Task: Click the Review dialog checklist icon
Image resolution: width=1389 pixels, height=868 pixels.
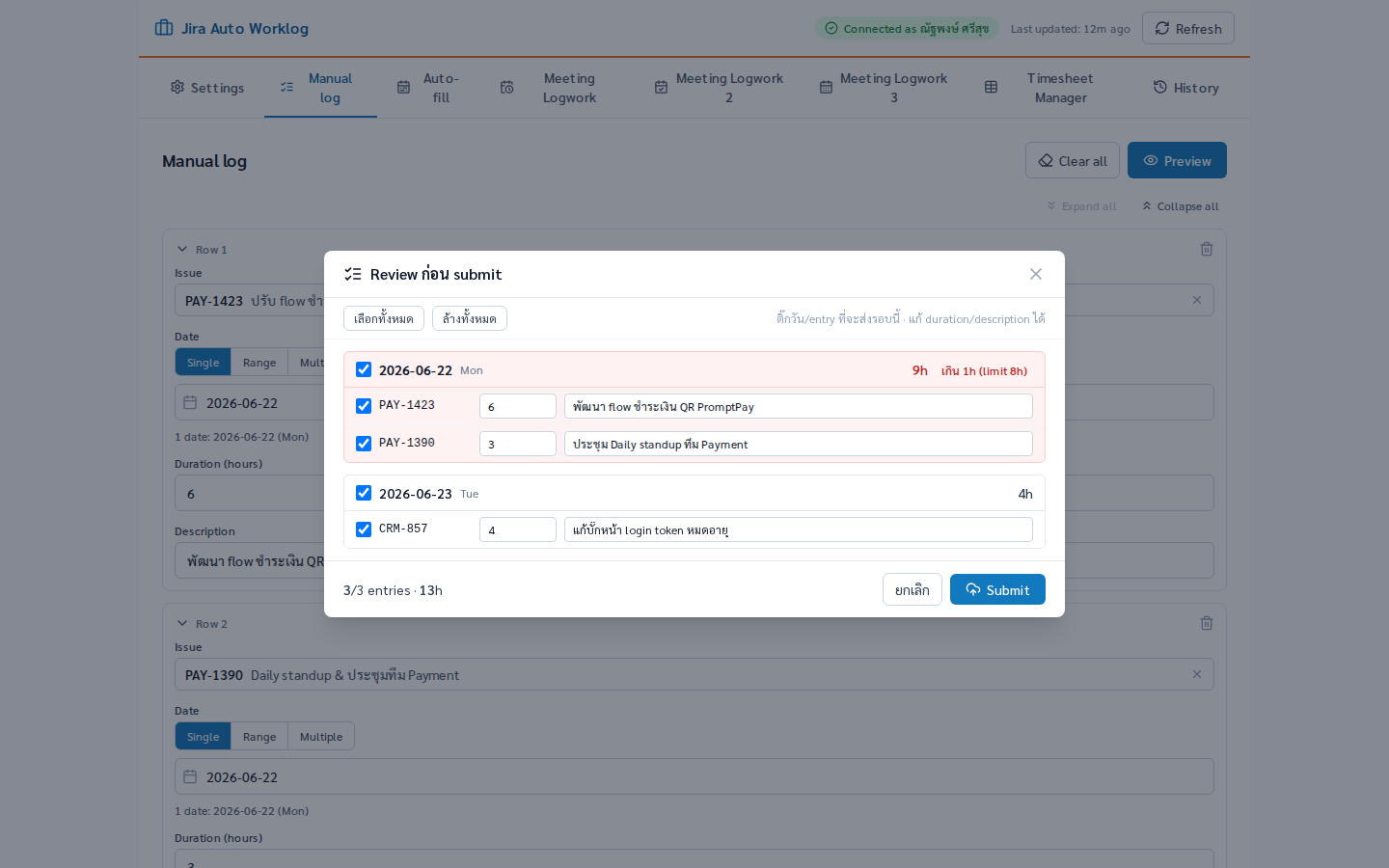Action: 353,274
